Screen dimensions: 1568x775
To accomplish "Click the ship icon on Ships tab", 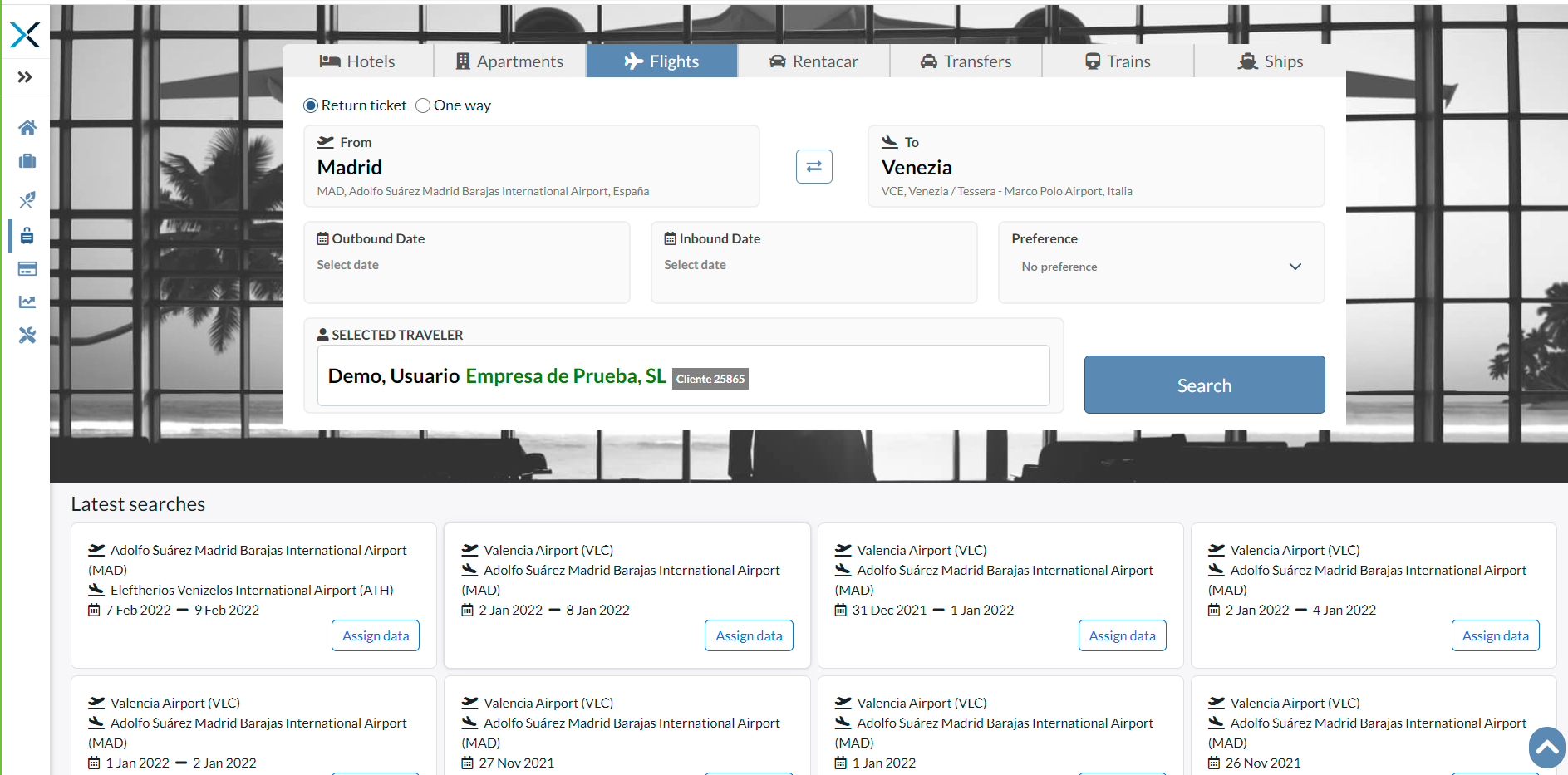I will [1248, 61].
